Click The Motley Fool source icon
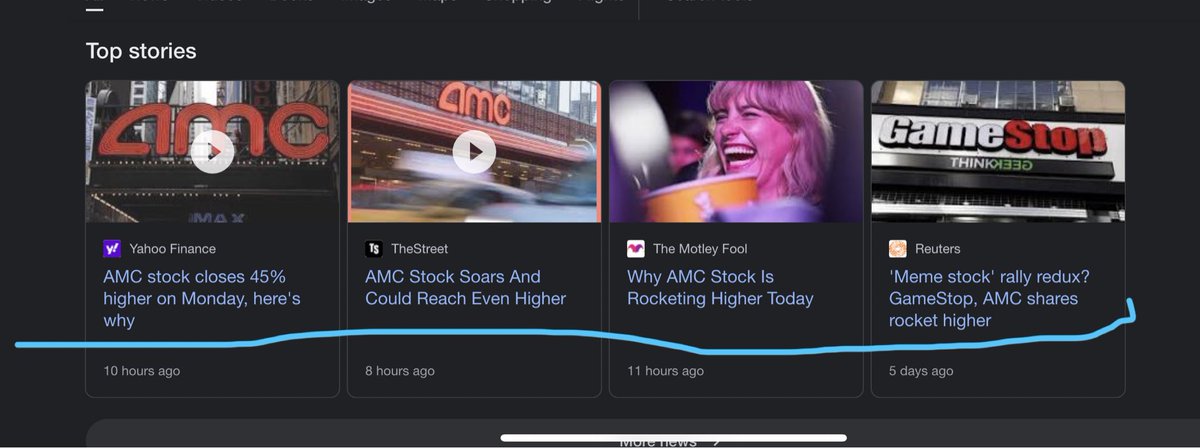The height and width of the screenshot is (448, 1200). (636, 249)
